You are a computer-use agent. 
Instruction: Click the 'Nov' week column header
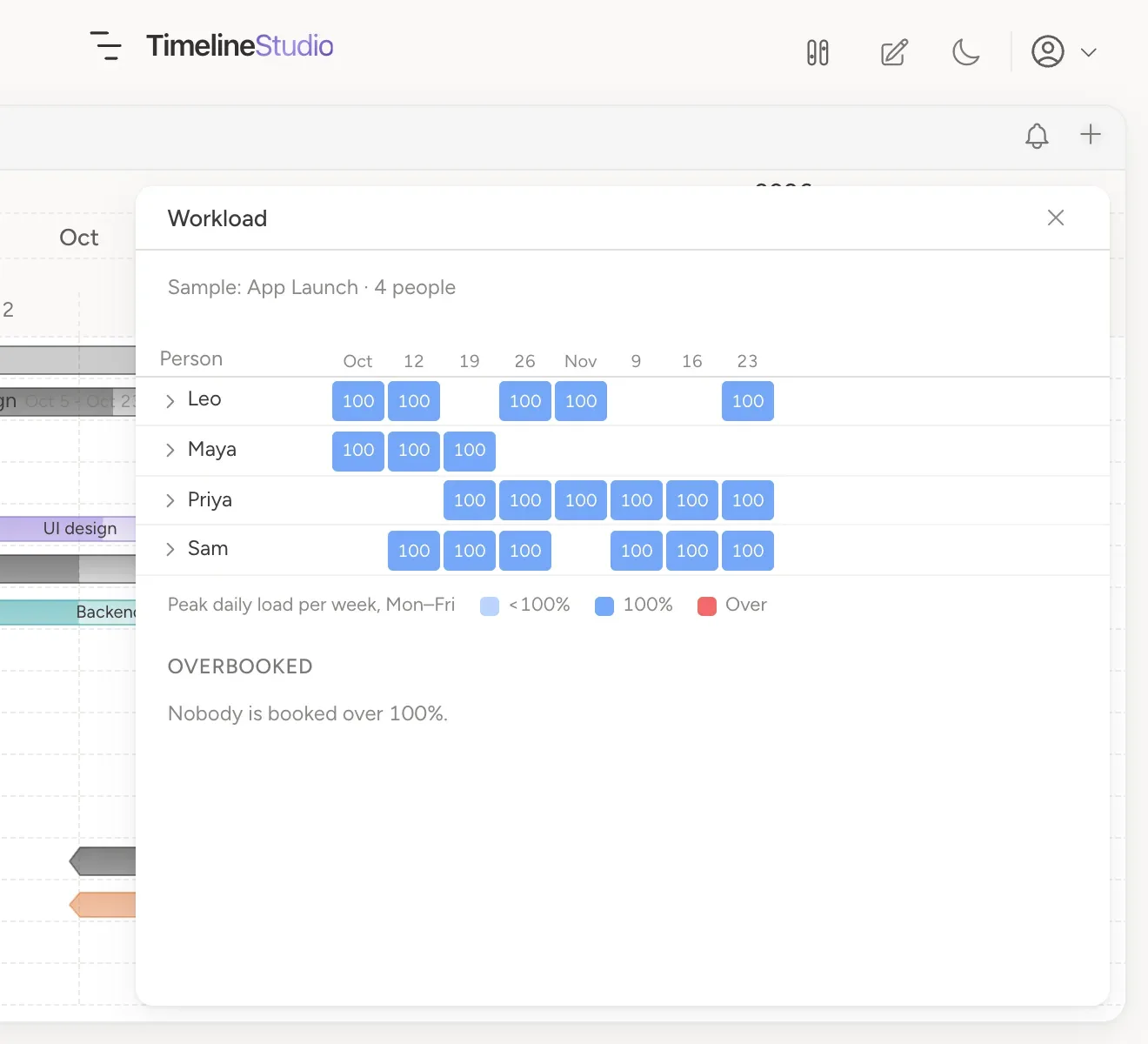click(581, 361)
